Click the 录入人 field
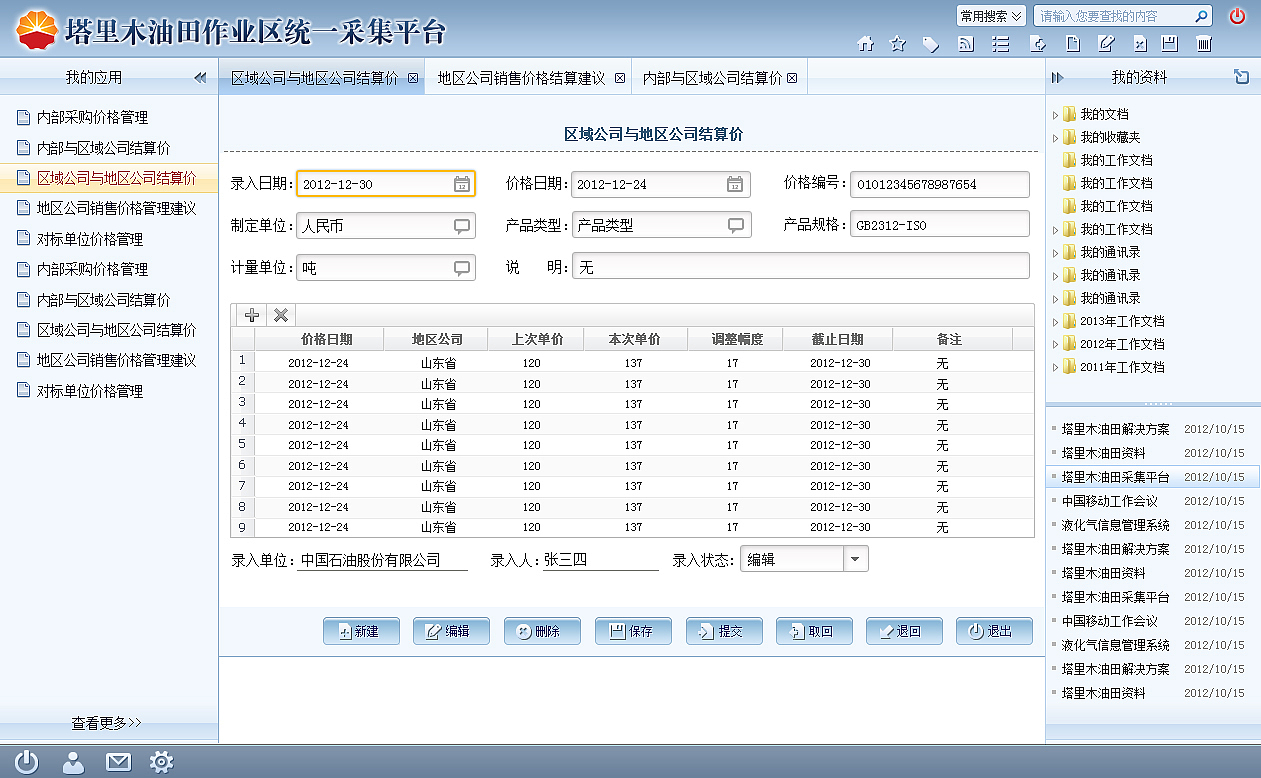 click(600, 560)
